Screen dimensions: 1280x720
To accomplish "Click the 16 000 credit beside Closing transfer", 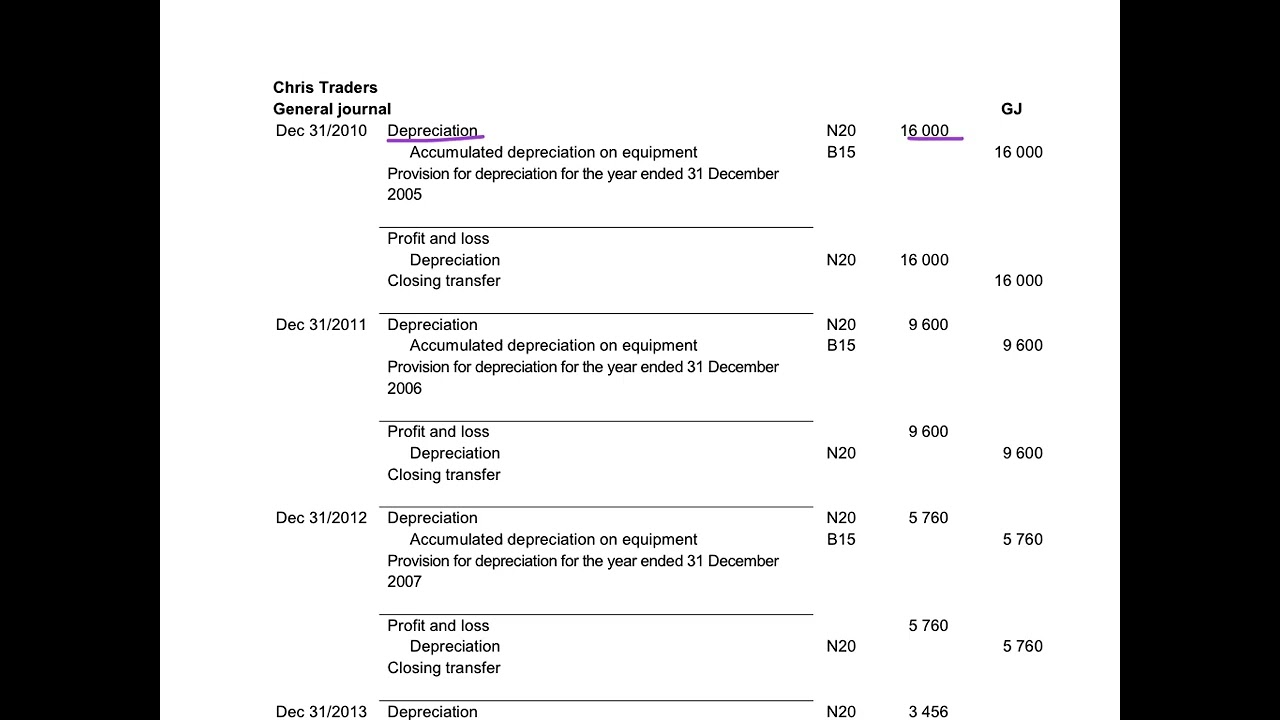I will [1018, 281].
